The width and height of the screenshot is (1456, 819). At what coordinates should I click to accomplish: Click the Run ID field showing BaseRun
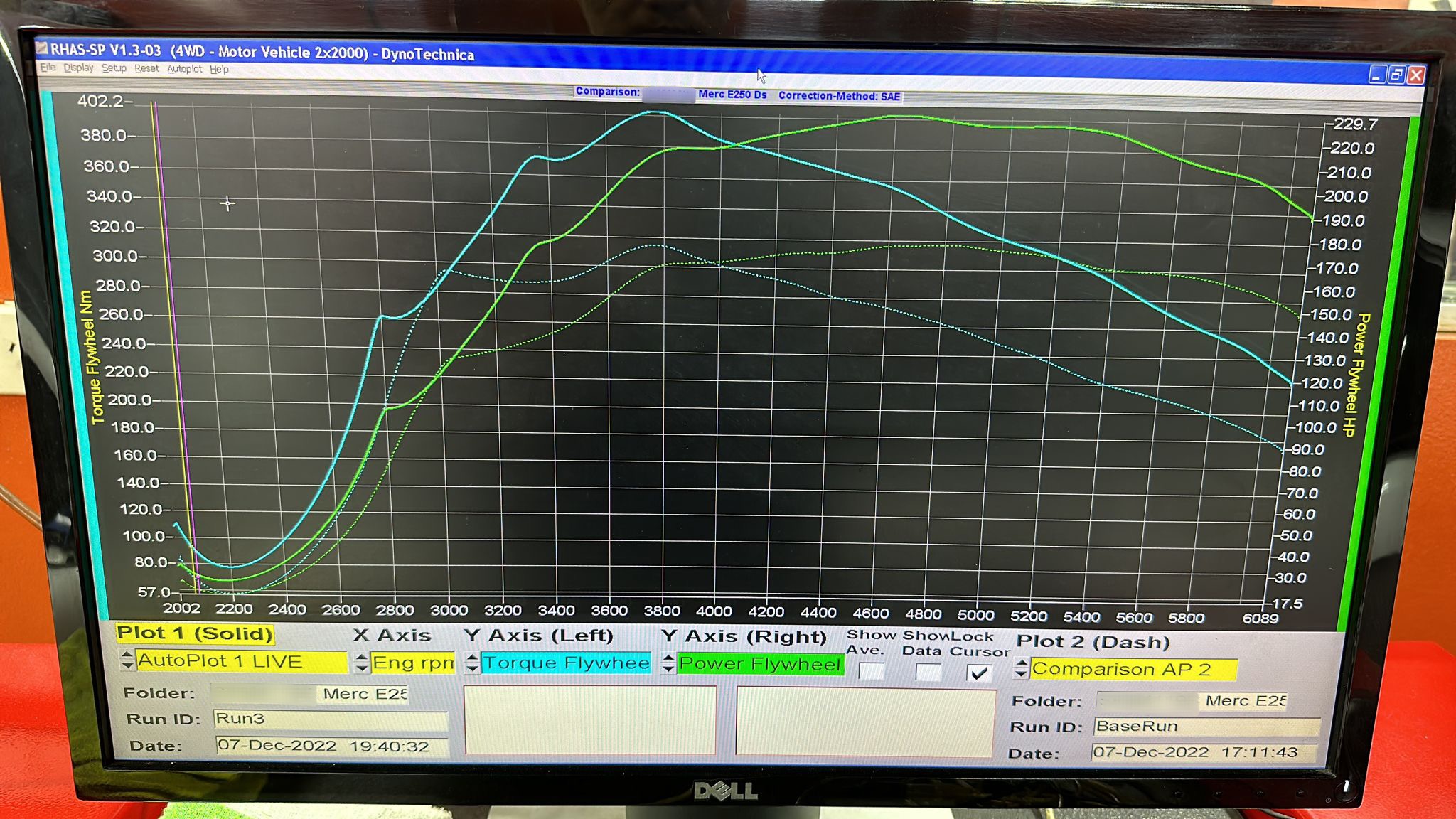[1206, 727]
